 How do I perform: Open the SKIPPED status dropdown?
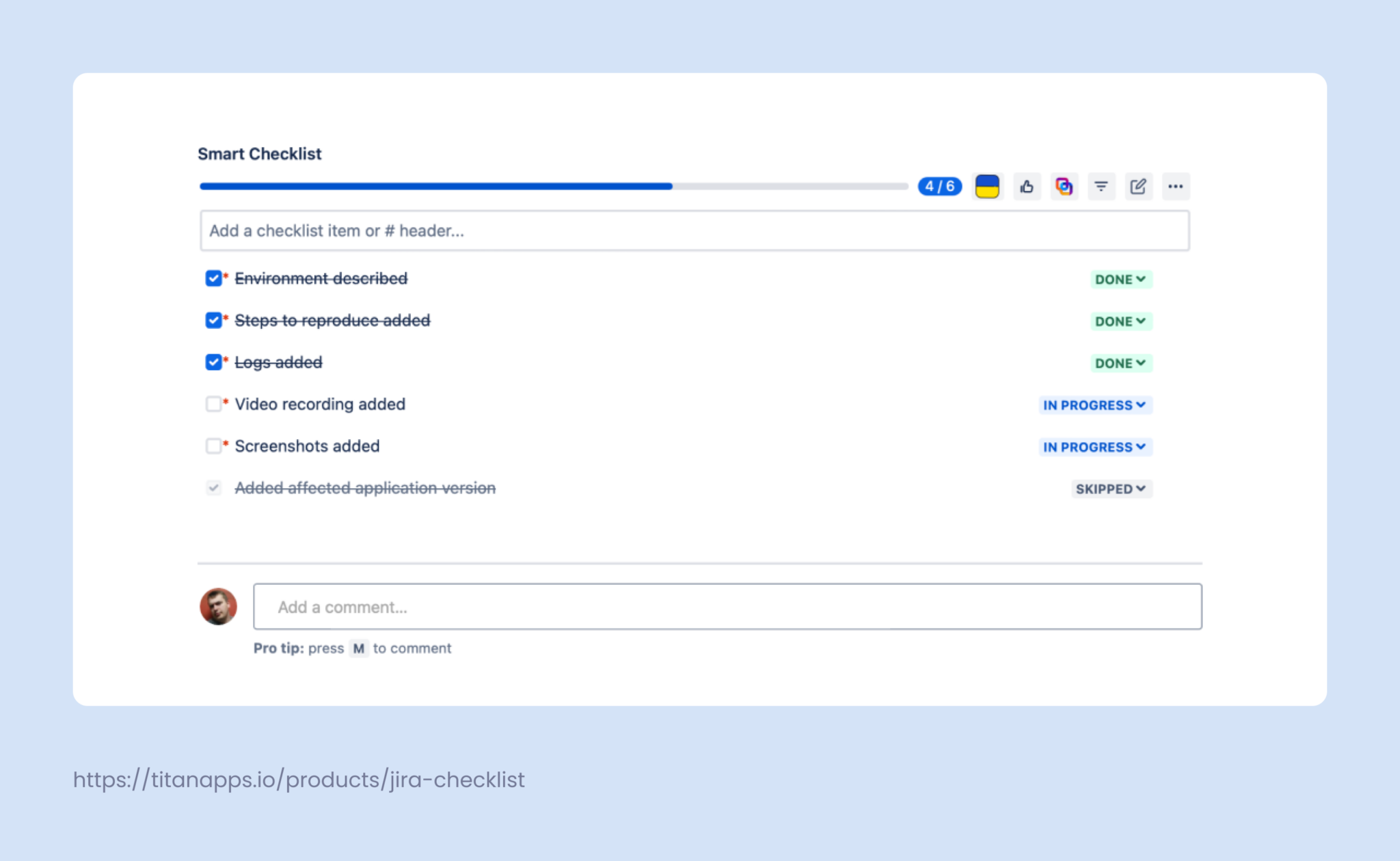[x=1111, y=488]
